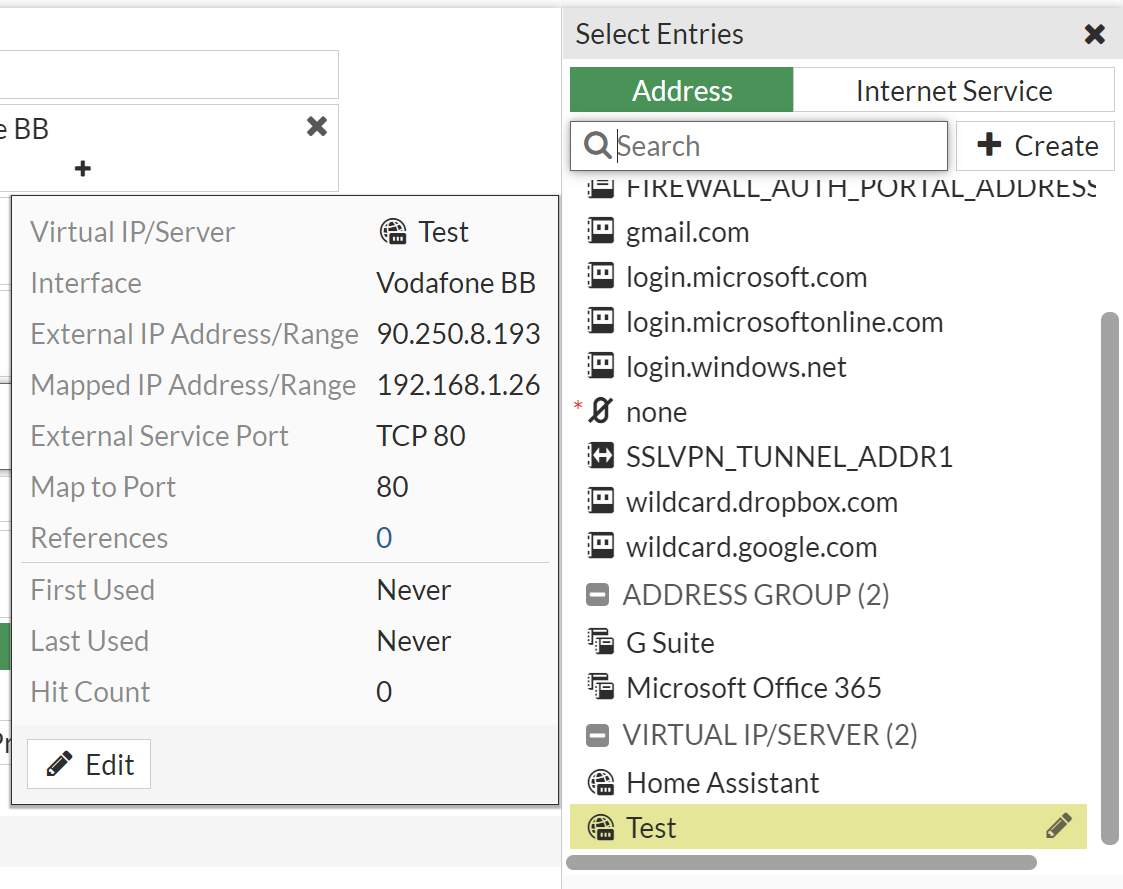This screenshot has height=889, width=1123.
Task: Open the References link showing 0
Action: pos(384,538)
